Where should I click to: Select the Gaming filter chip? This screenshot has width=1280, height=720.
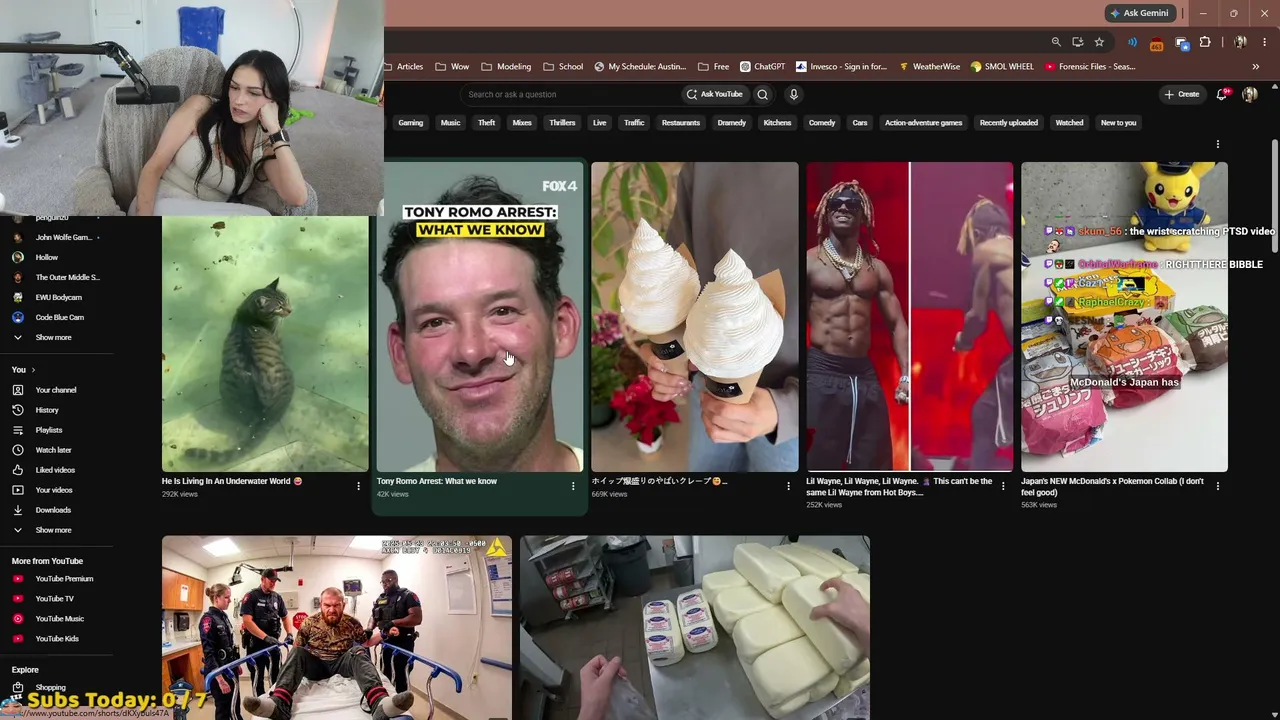tap(411, 123)
